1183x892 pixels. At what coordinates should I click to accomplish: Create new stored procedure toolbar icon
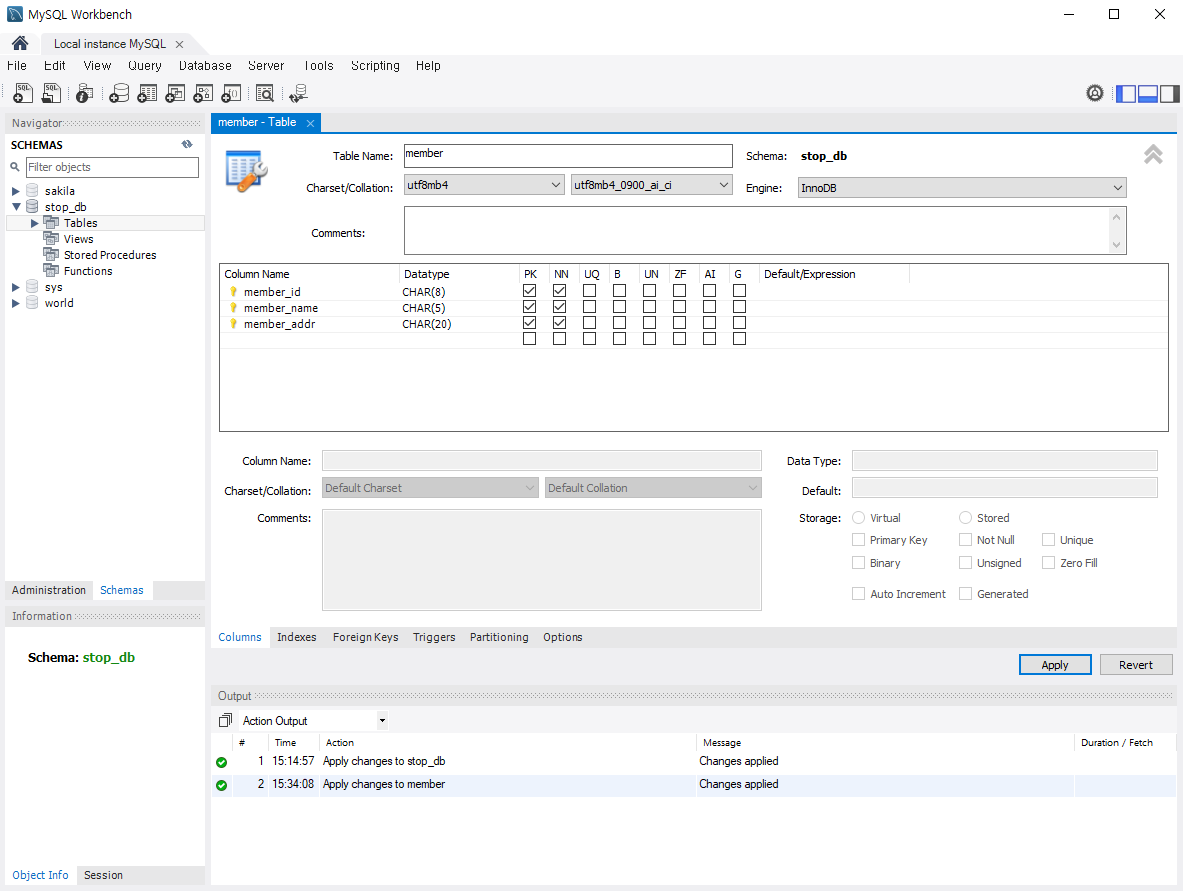(203, 93)
